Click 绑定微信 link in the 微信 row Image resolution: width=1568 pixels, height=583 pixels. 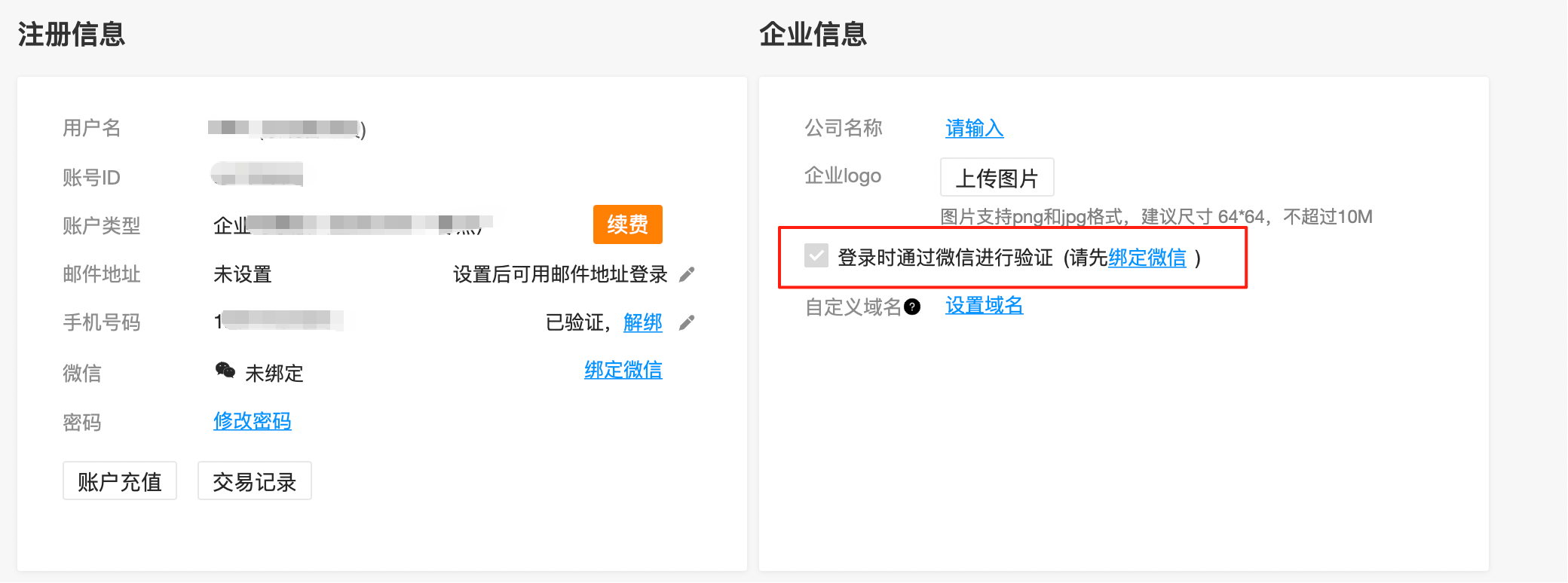(x=623, y=370)
